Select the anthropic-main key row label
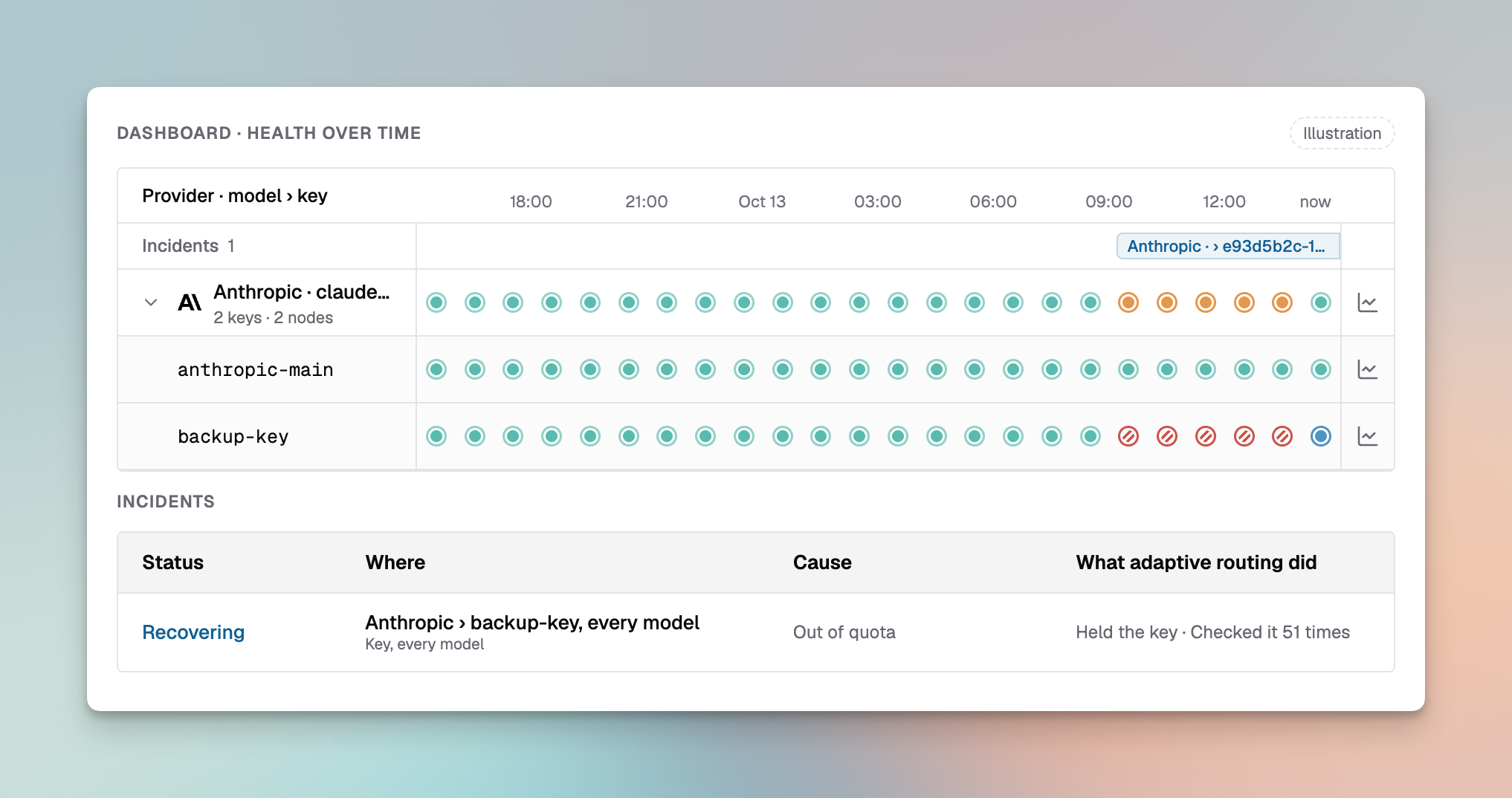 click(255, 369)
